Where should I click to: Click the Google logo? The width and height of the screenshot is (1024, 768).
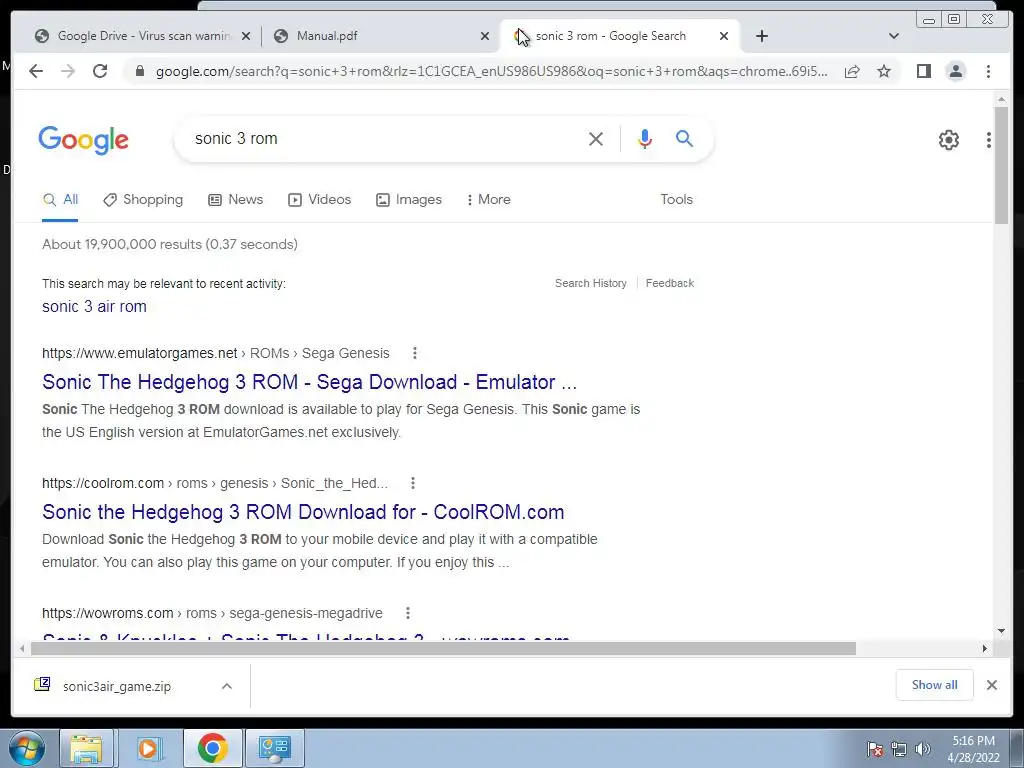click(84, 140)
